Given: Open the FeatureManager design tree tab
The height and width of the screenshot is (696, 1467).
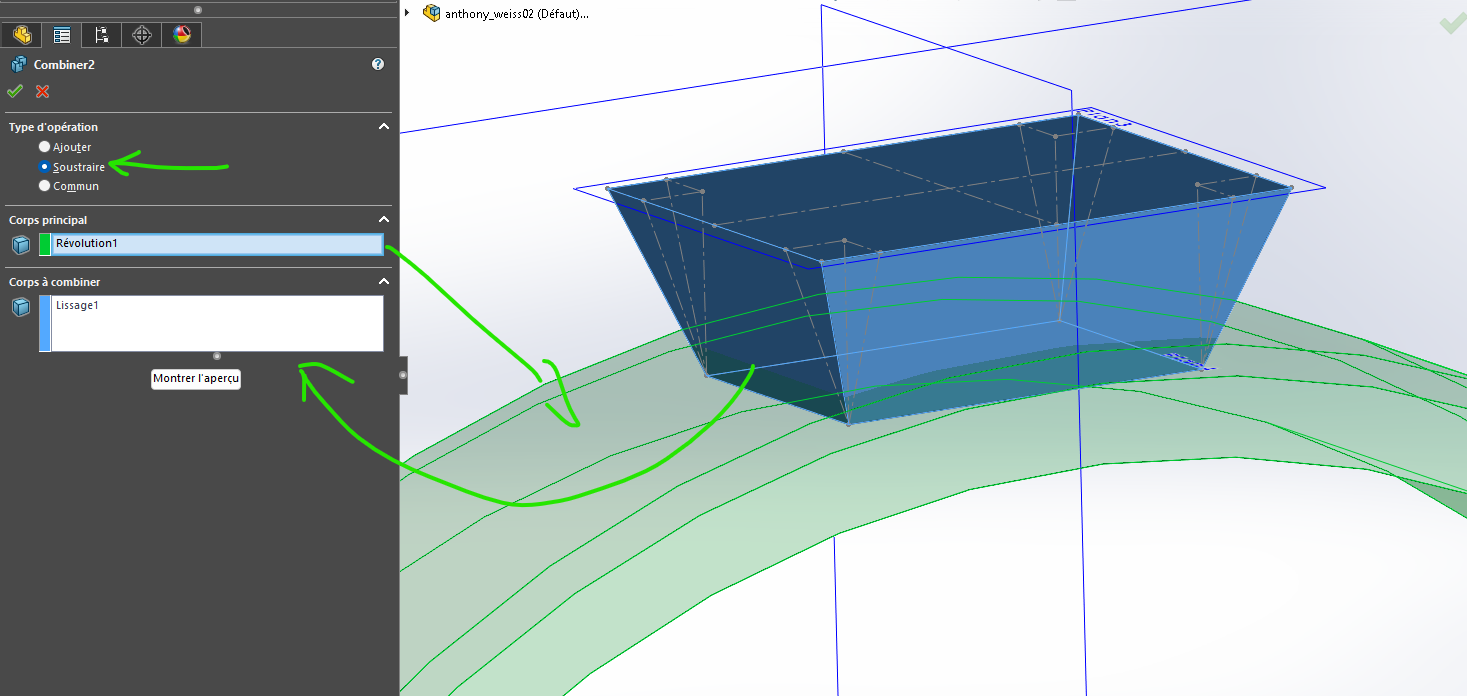Looking at the screenshot, I should click(x=21, y=35).
